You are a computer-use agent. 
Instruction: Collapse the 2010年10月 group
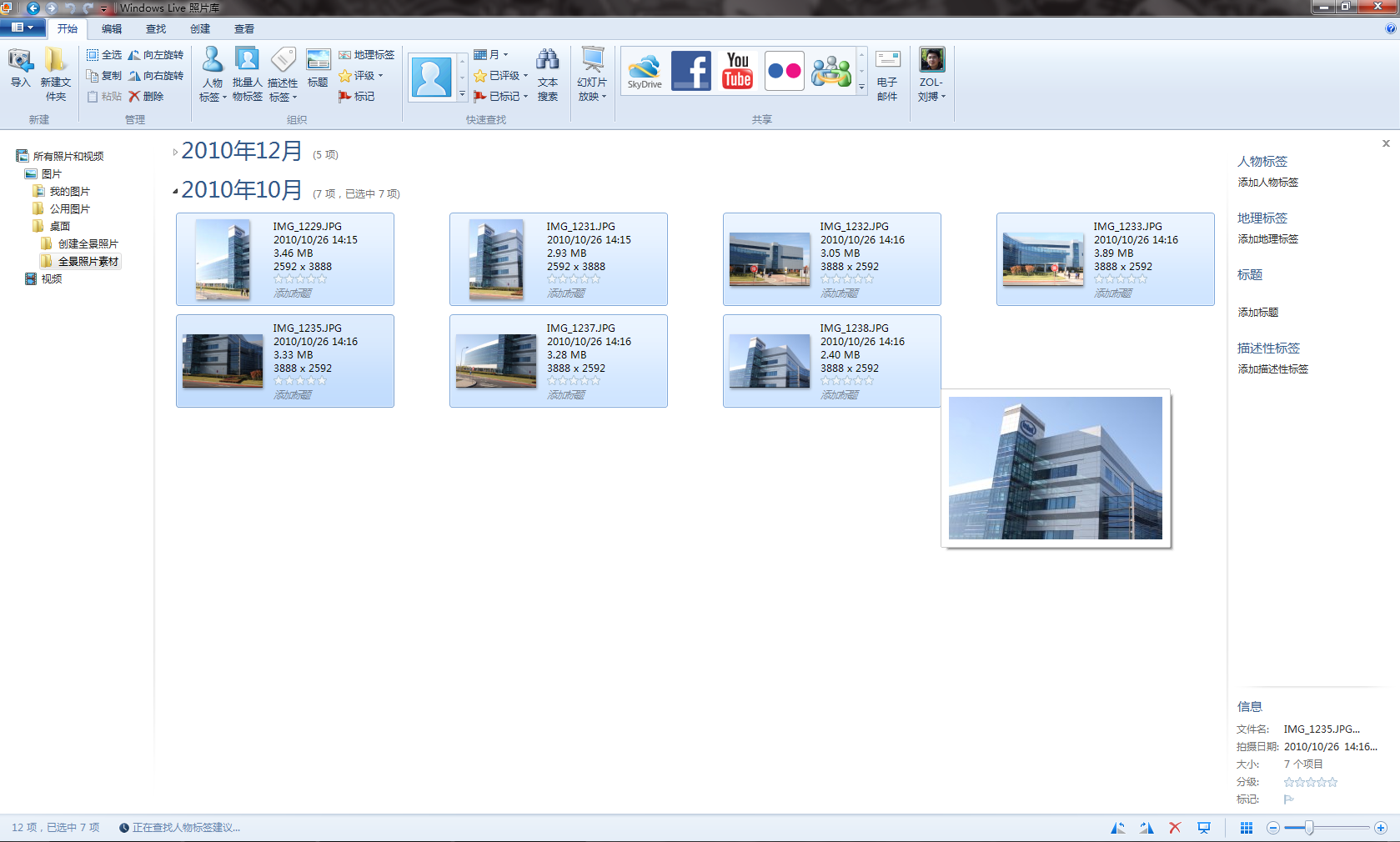click(x=175, y=192)
